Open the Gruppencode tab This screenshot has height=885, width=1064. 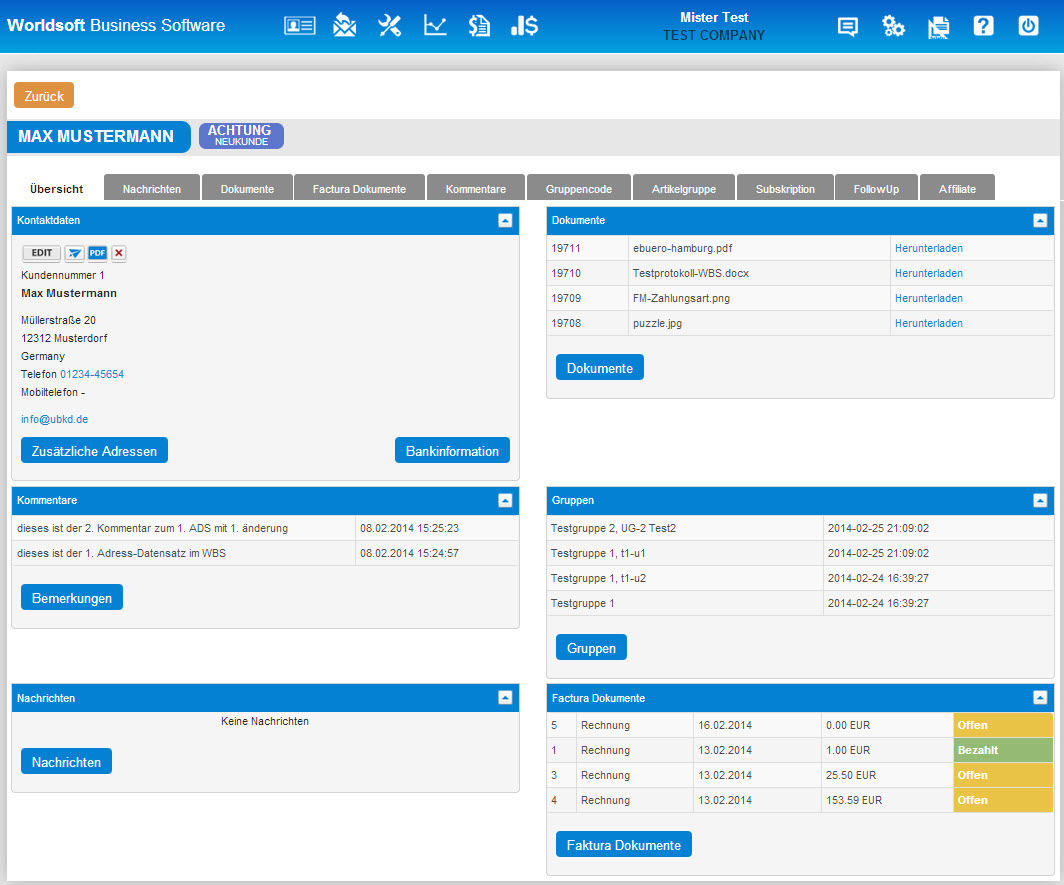pyautogui.click(x=579, y=188)
